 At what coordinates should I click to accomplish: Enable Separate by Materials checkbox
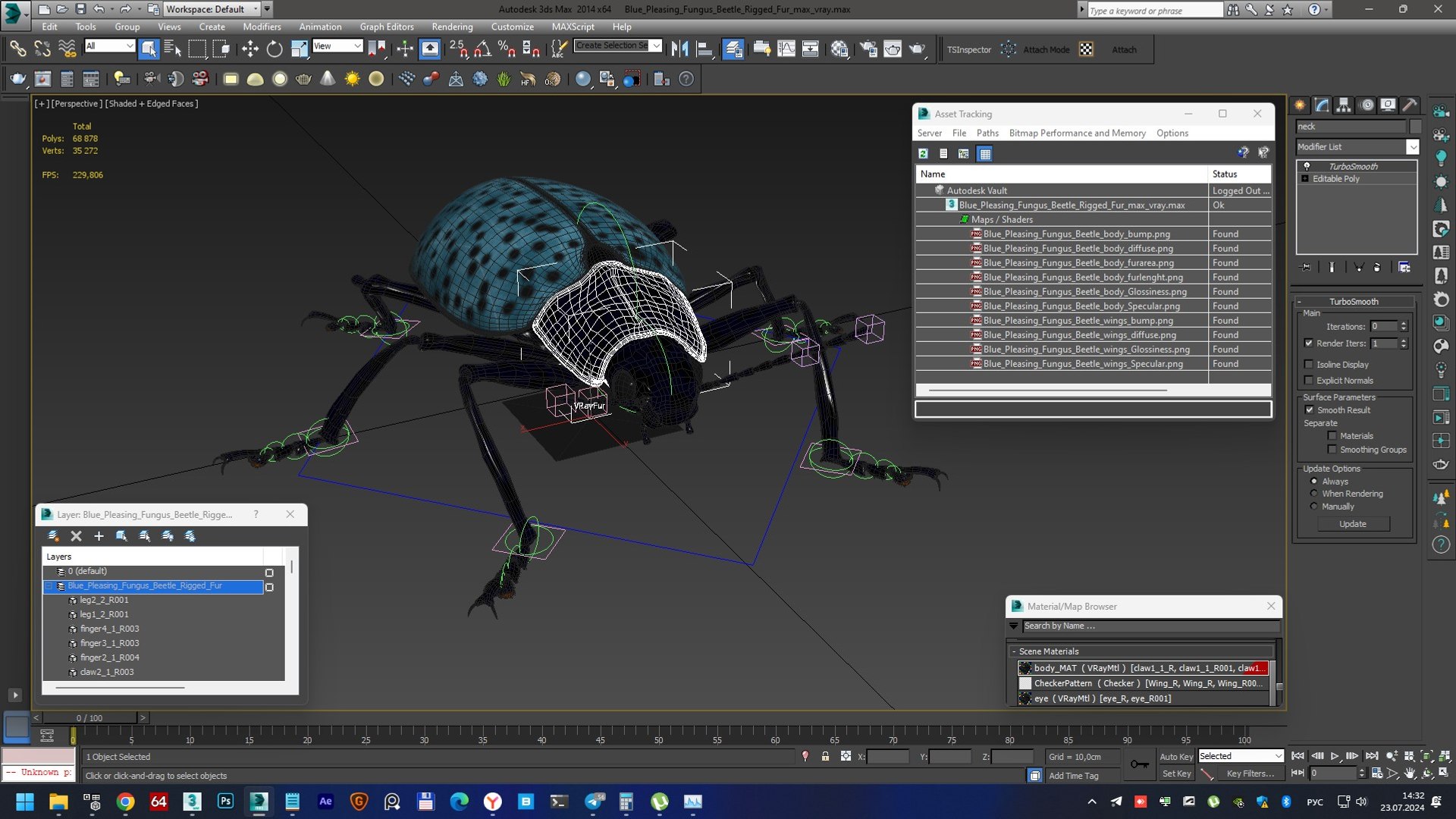1332,436
